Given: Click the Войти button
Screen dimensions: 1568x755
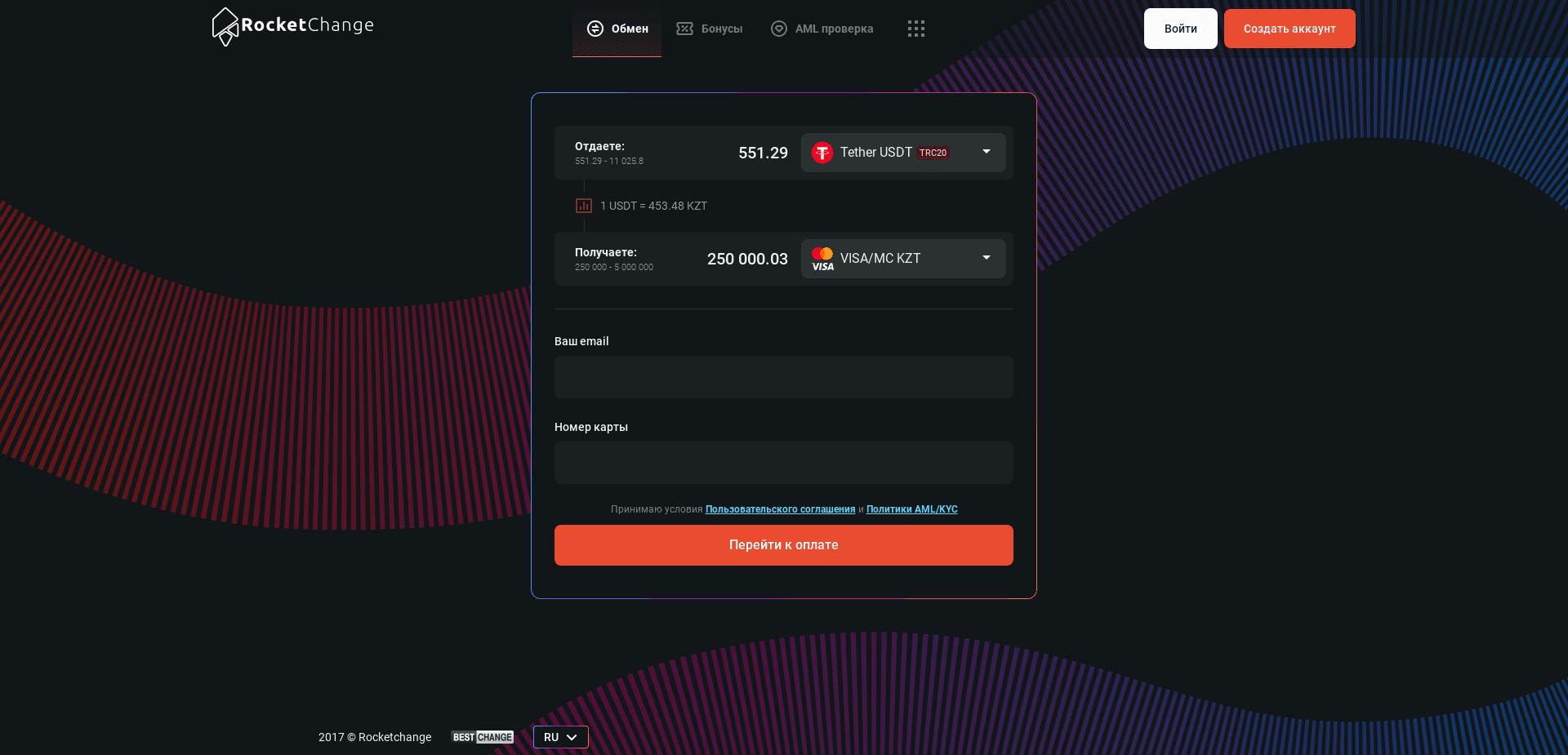Looking at the screenshot, I should pyautogui.click(x=1179, y=28).
